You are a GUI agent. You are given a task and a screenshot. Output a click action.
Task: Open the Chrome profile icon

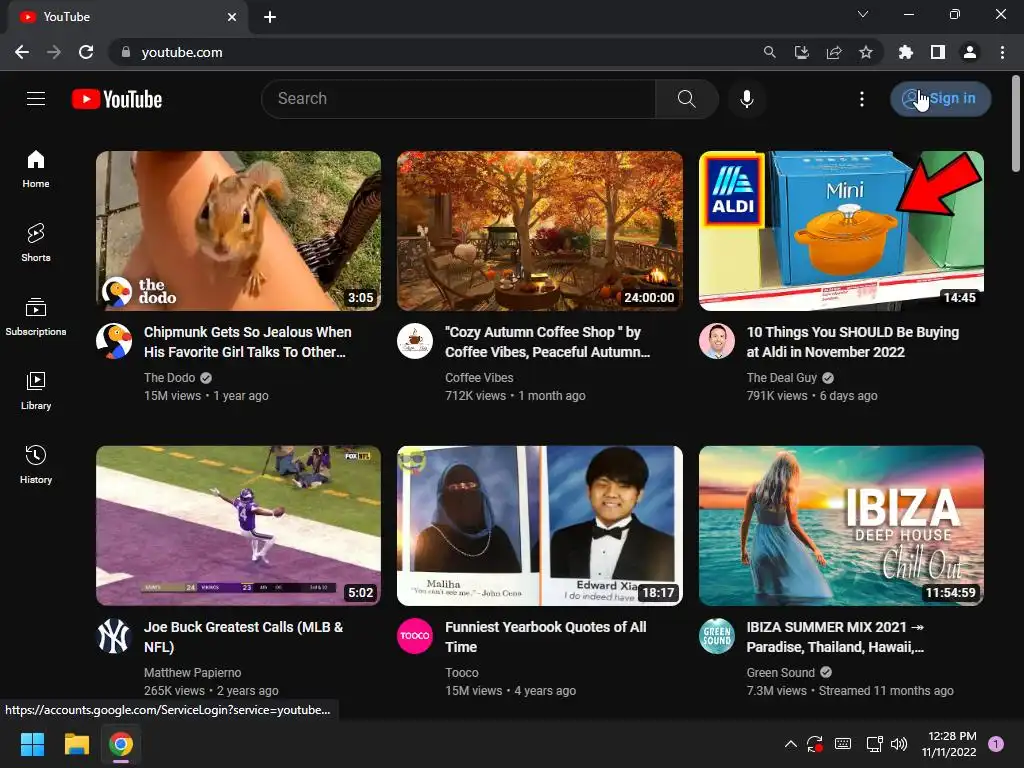(970, 52)
